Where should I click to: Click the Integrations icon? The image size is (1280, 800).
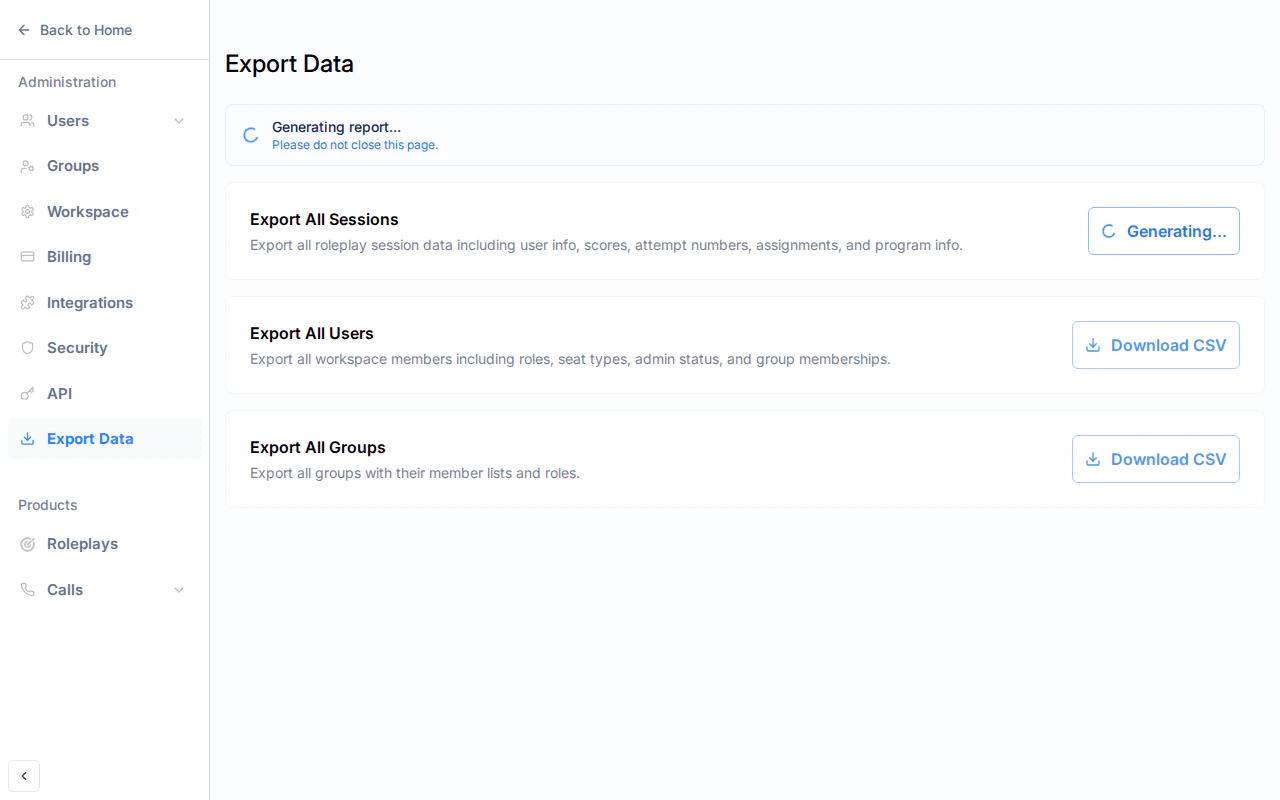pos(27,302)
